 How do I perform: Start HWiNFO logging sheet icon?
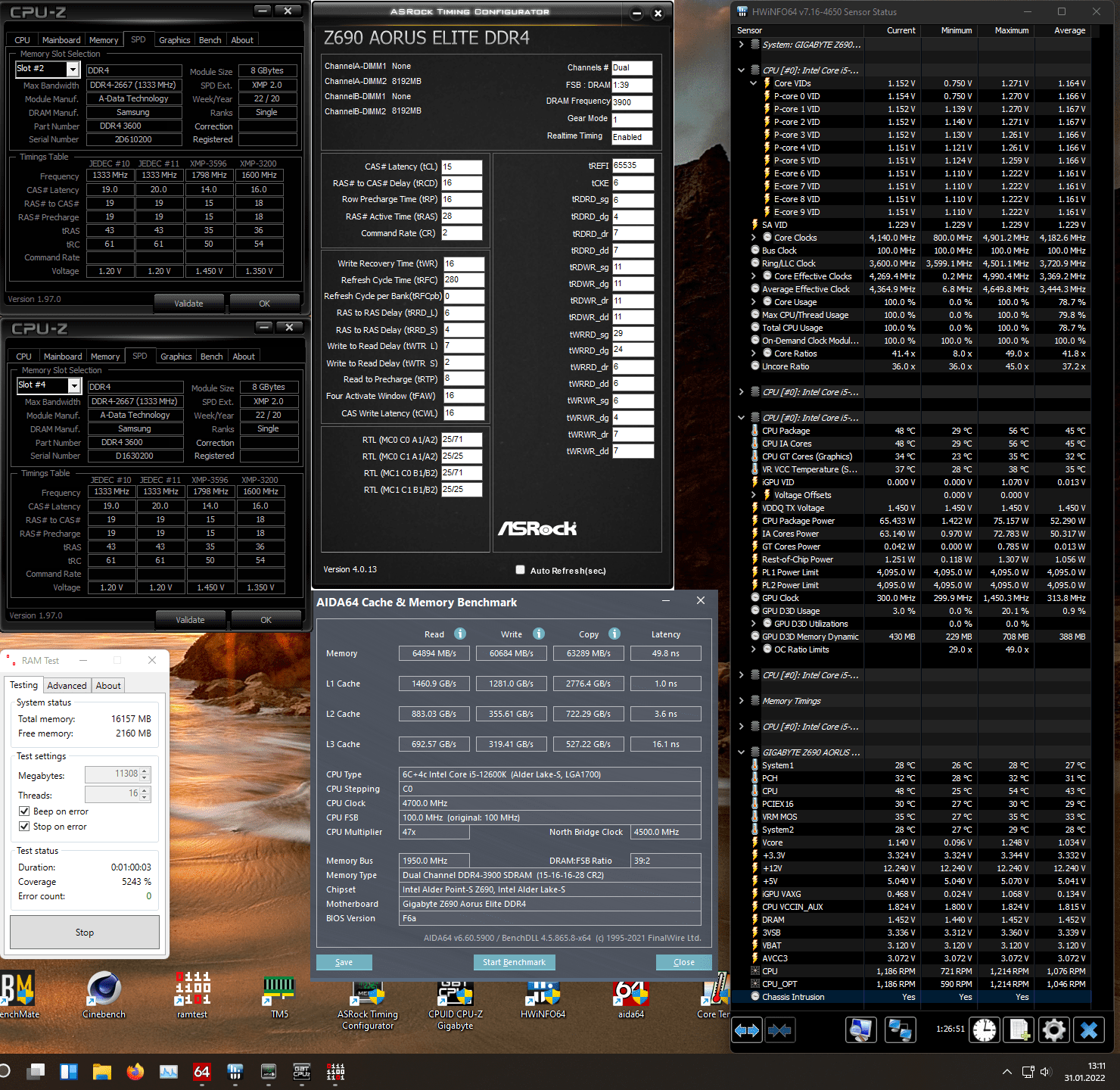pos(1019,1030)
